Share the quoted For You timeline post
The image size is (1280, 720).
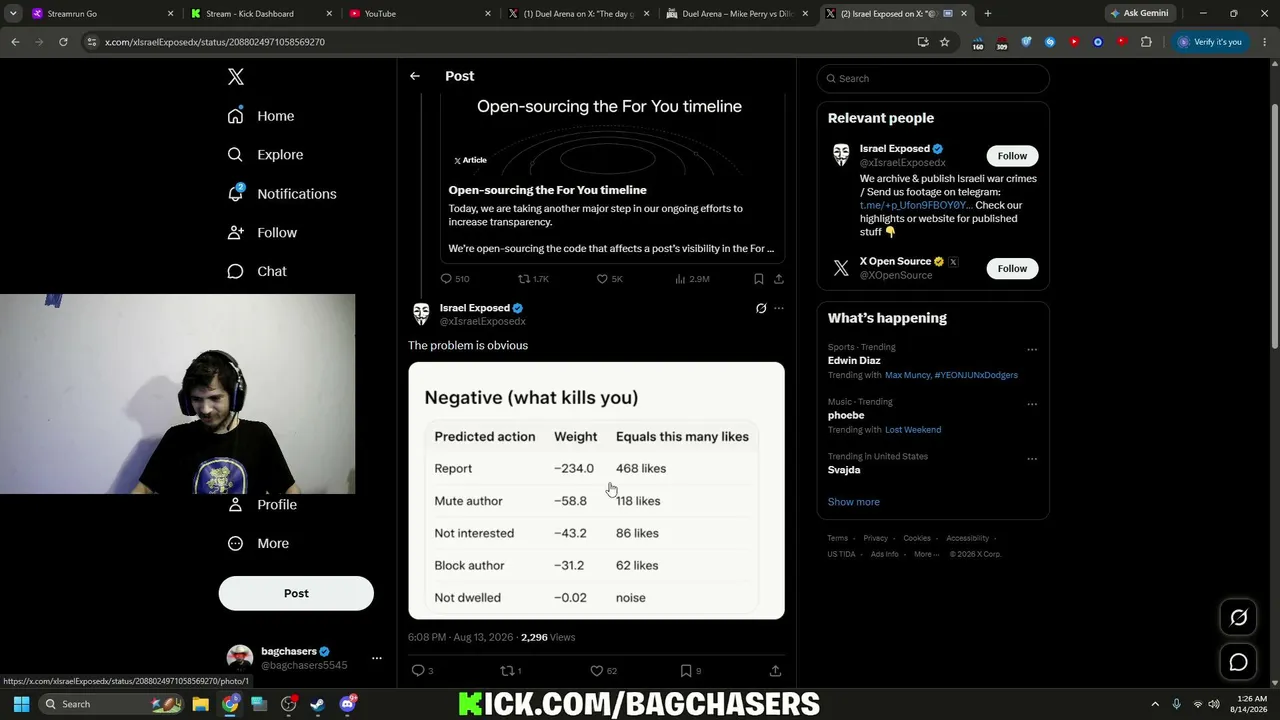coord(779,279)
